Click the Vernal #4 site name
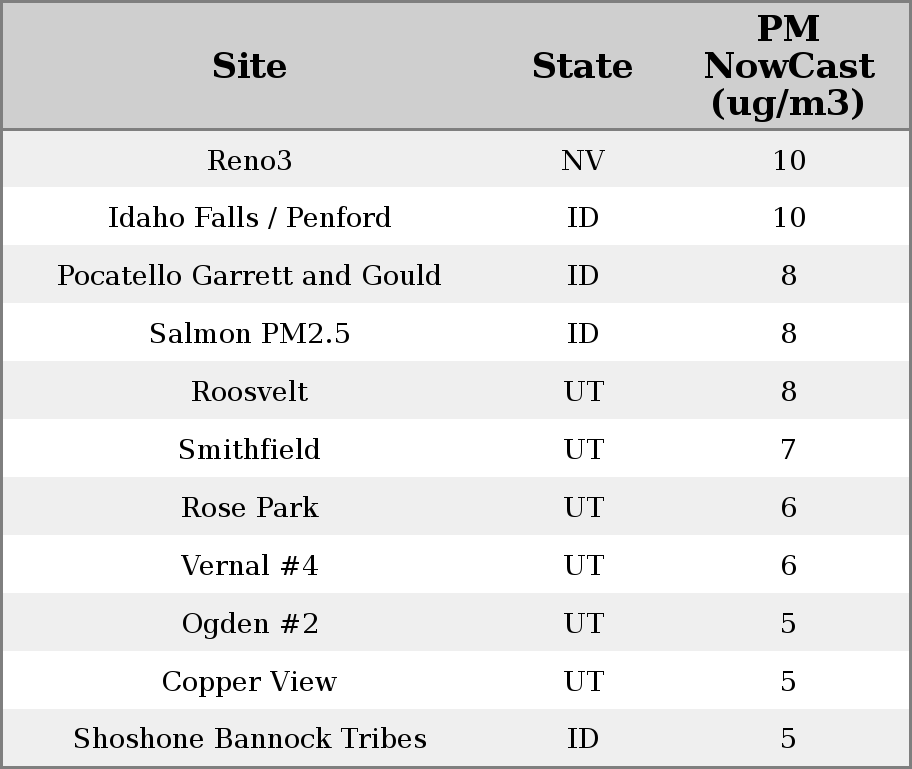 pos(249,566)
